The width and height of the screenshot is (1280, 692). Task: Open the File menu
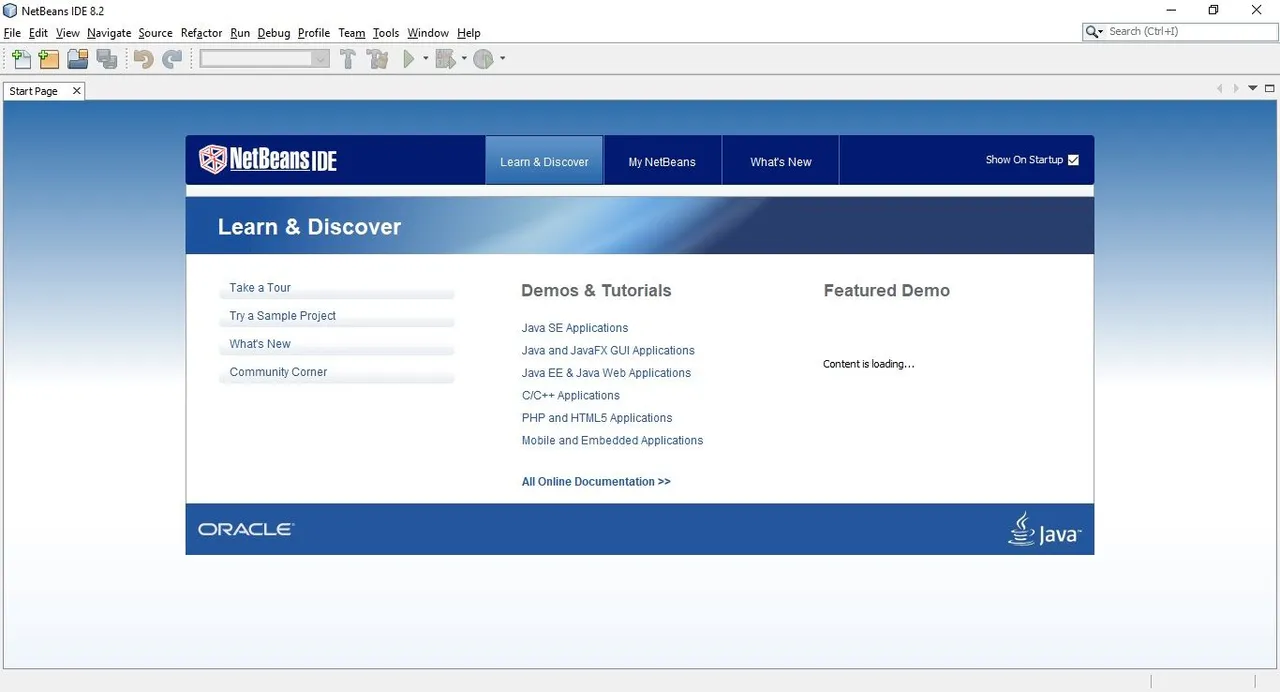click(x=12, y=33)
